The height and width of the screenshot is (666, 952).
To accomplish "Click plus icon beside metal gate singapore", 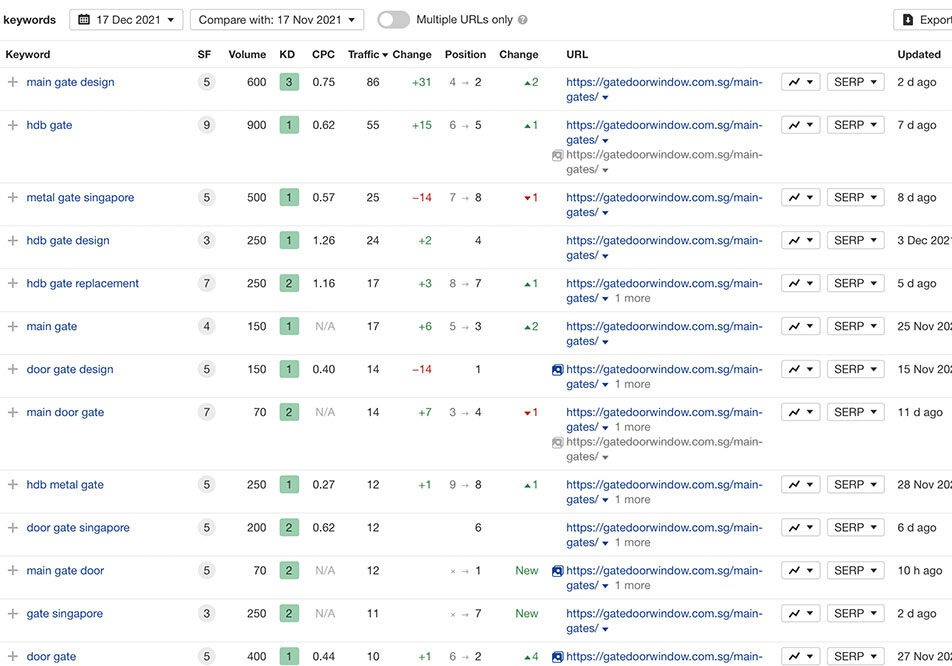I will (13, 197).
